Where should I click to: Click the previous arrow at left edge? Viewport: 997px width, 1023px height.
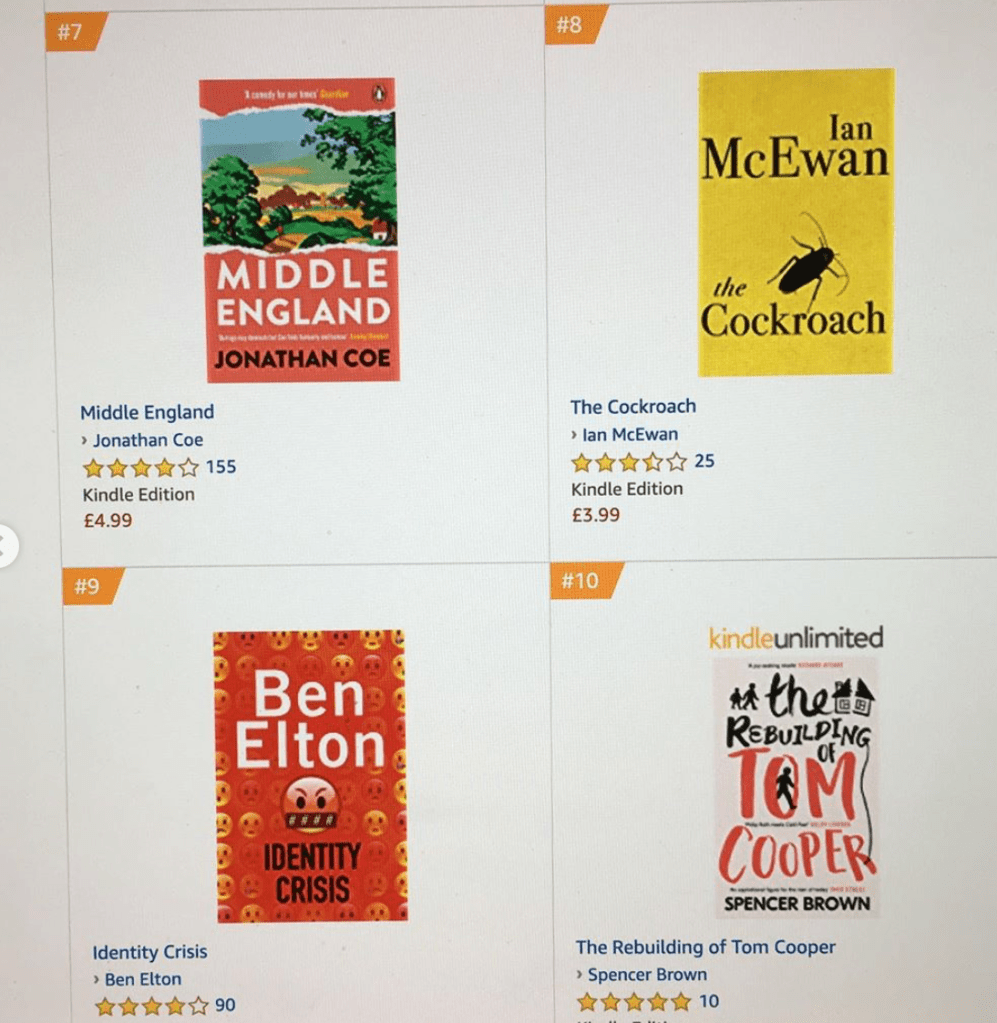pos(5,545)
